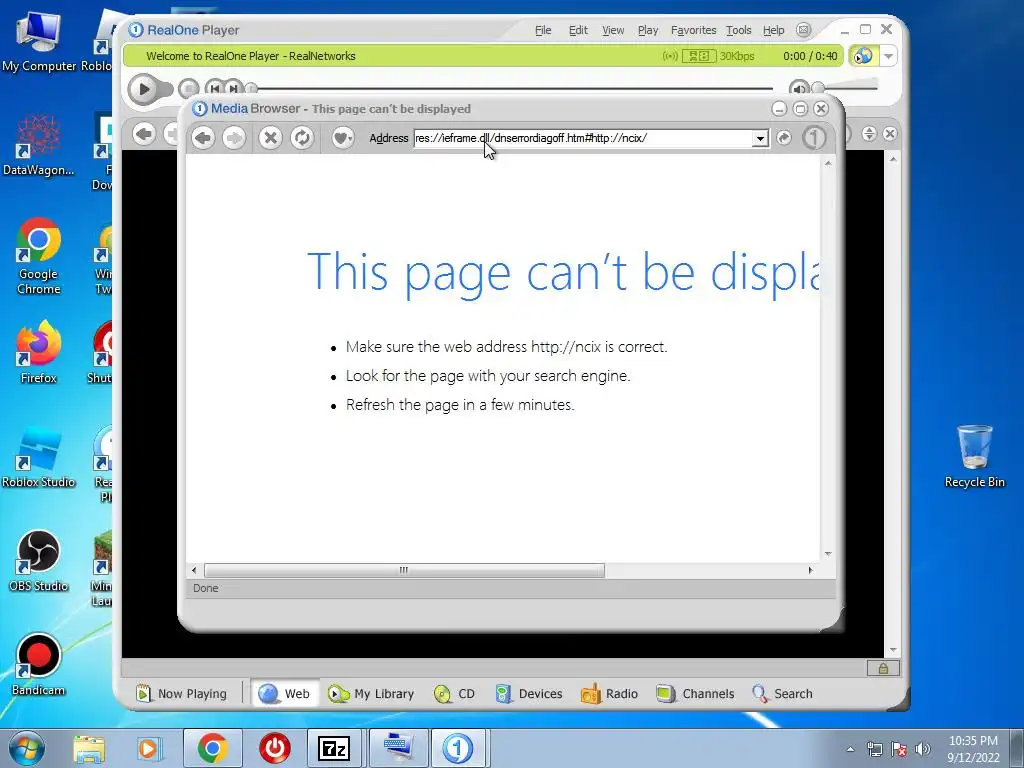This screenshot has width=1024, height=768.
Task: Show hidden tray icons arrow
Action: tap(850, 749)
